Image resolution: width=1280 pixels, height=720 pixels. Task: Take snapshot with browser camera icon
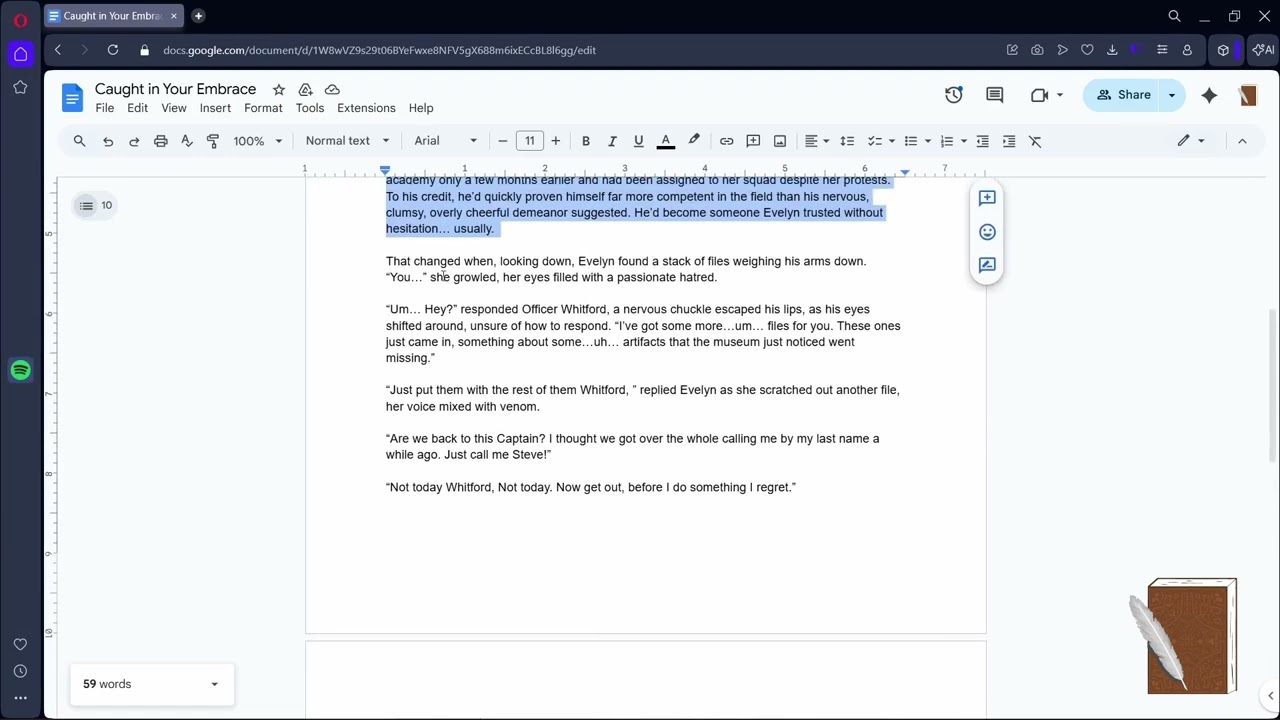pyautogui.click(x=1037, y=50)
